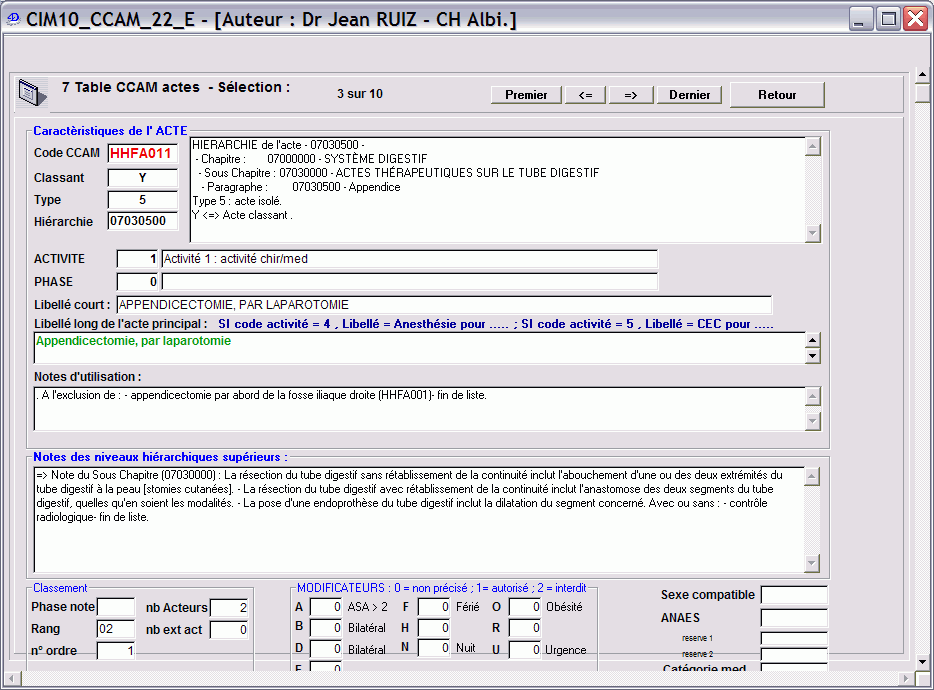Click the Hiérarchie field 07030500

point(142,221)
